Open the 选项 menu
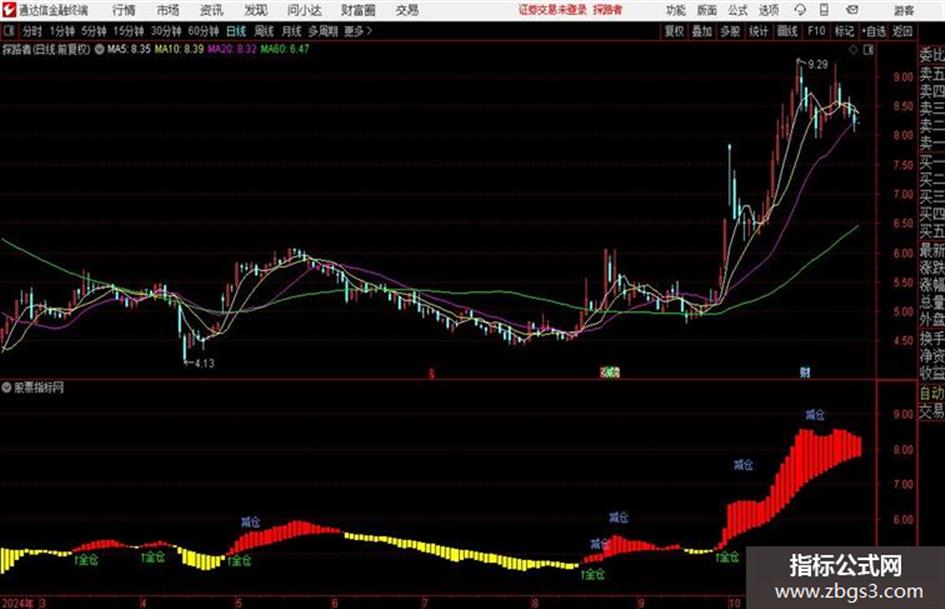The image size is (945, 609). pos(768,10)
